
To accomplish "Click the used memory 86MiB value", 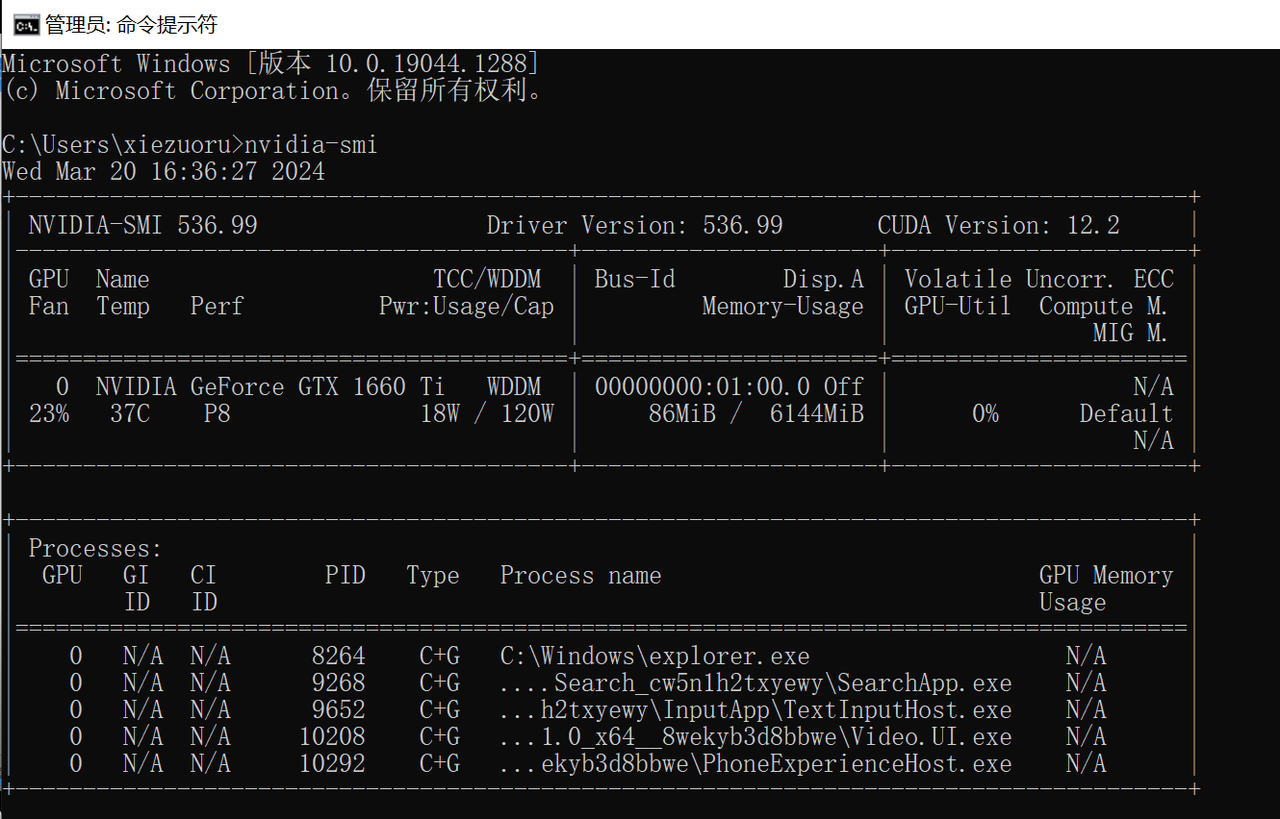I will point(682,414).
